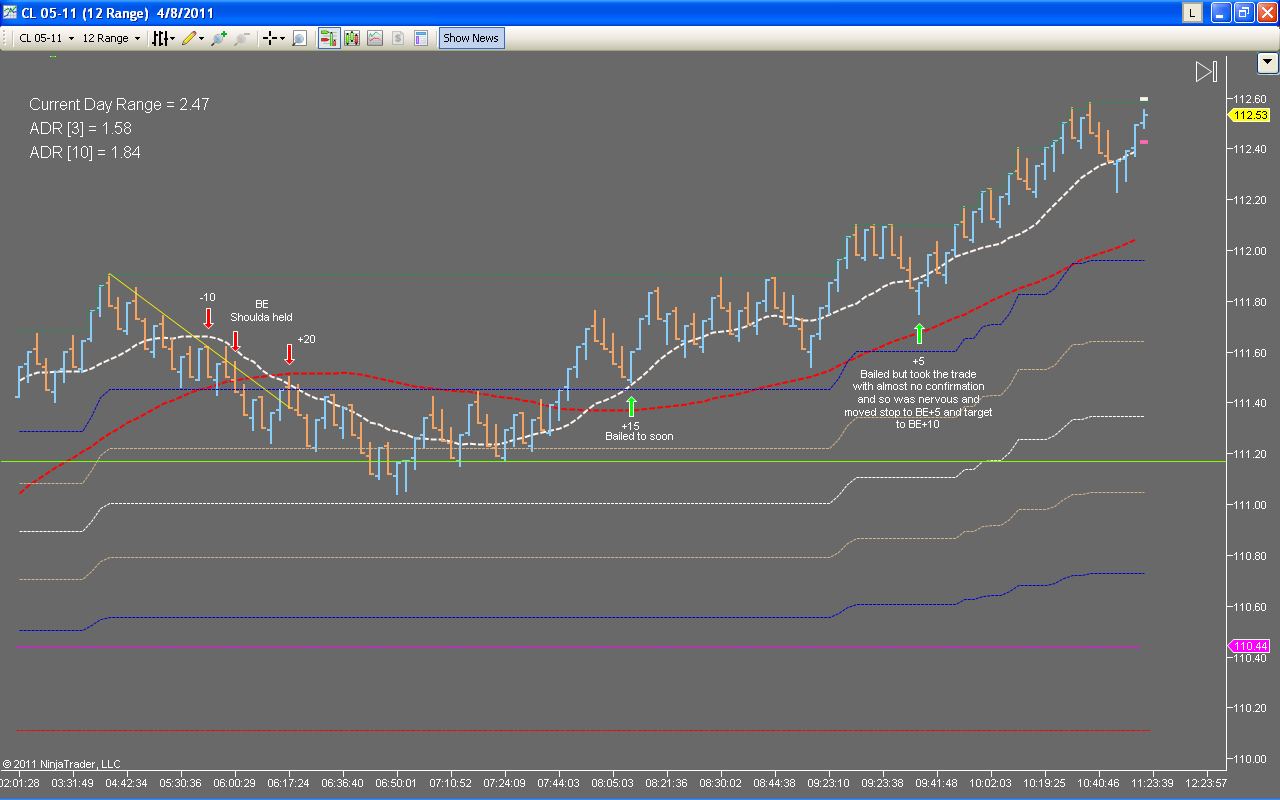
Task: Click the yellow 112.53 price marker
Action: (1248, 115)
